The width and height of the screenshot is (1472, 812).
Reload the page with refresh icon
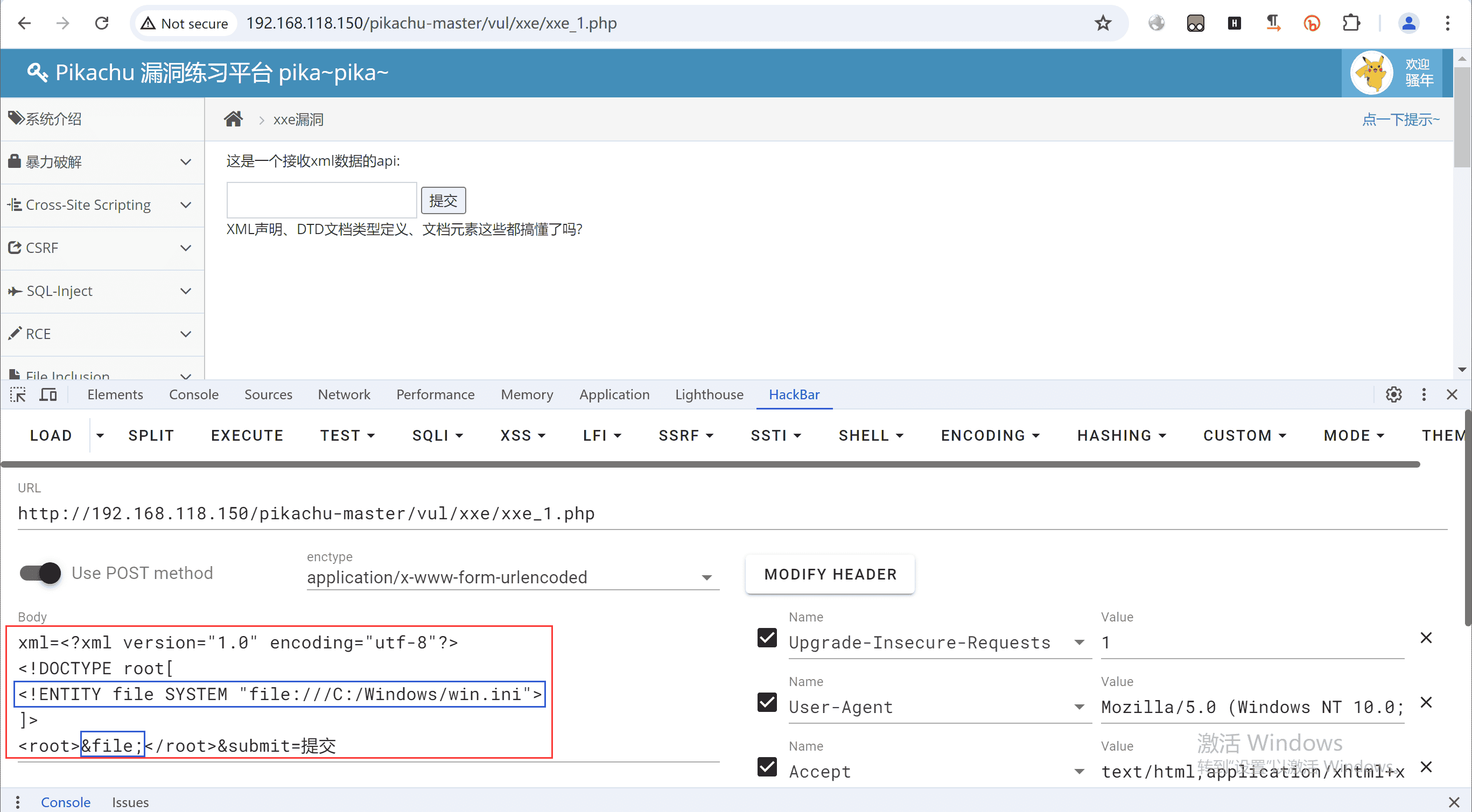pos(102,24)
